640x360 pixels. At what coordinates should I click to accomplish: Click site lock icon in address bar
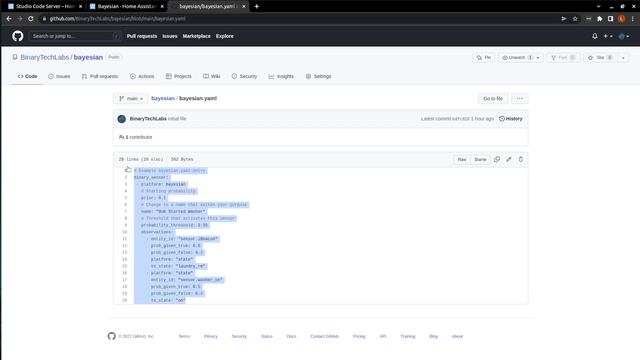44,18
